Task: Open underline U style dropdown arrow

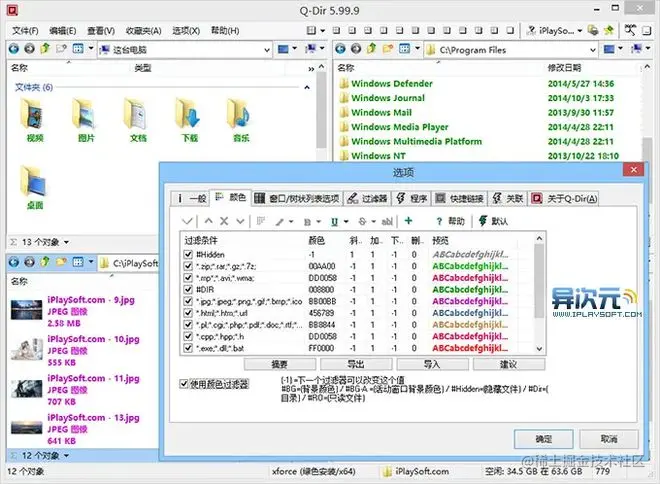Action: click(346, 221)
